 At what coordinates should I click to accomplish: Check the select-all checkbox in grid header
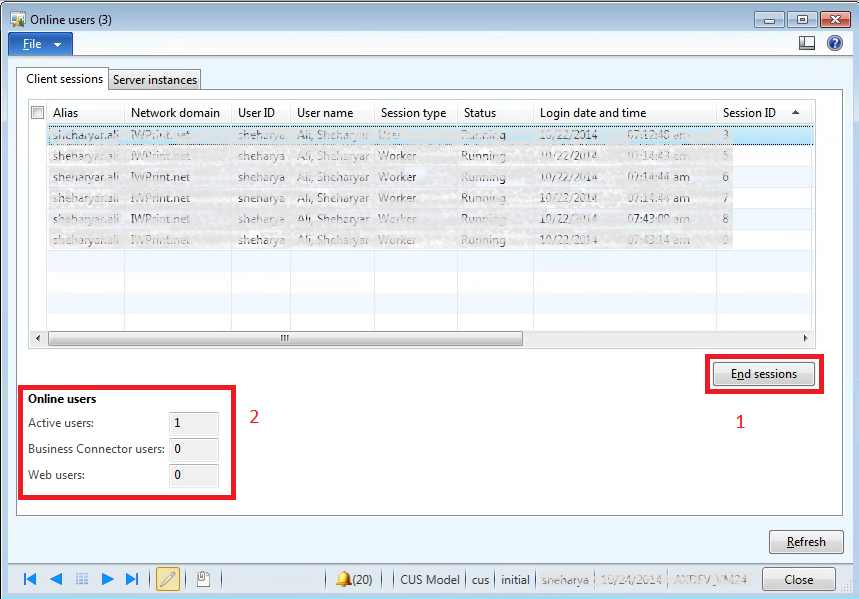click(38, 113)
